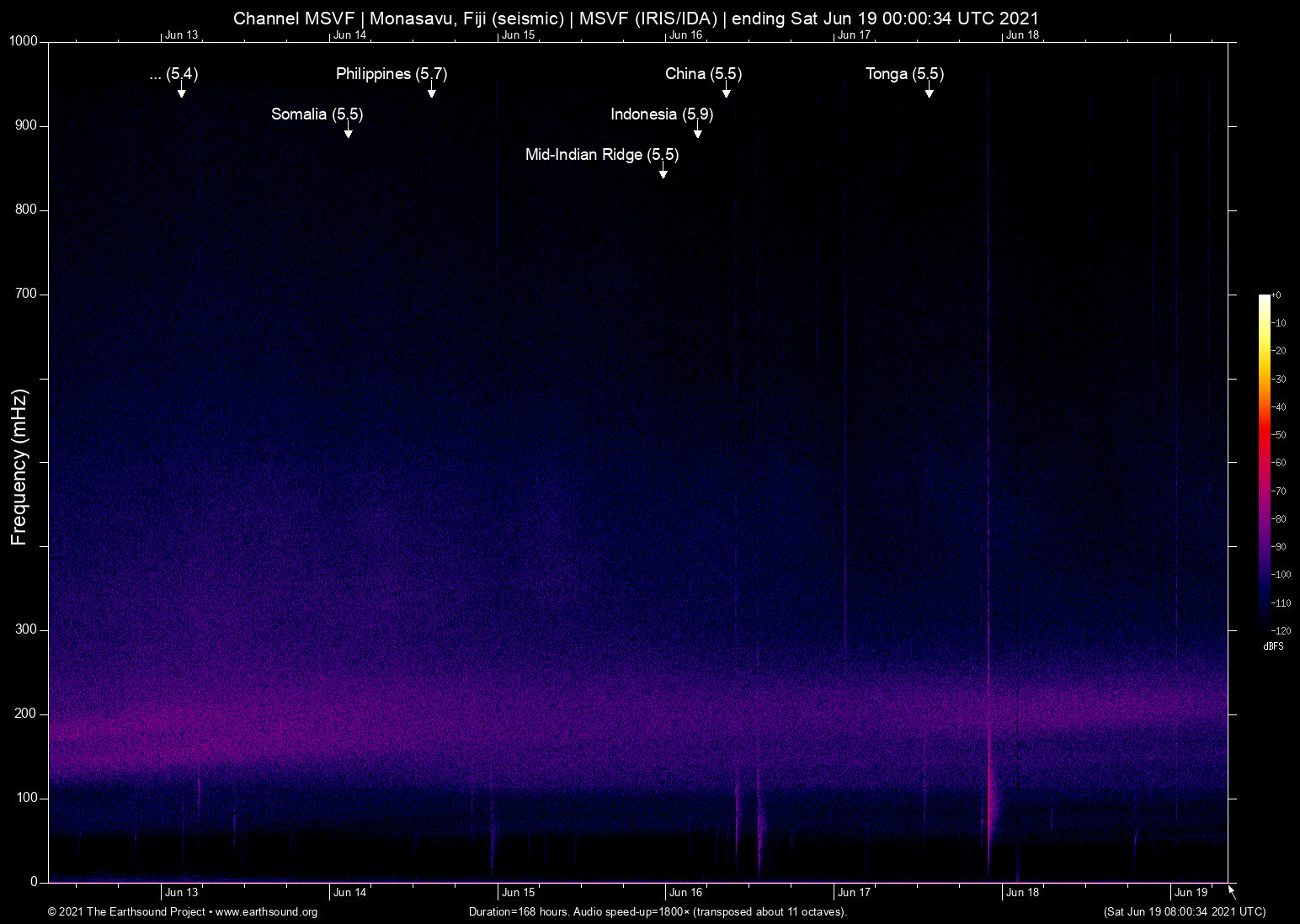Select the Mid-Indian Ridge (5.5) text label
The image size is (1300, 924).
(x=601, y=155)
